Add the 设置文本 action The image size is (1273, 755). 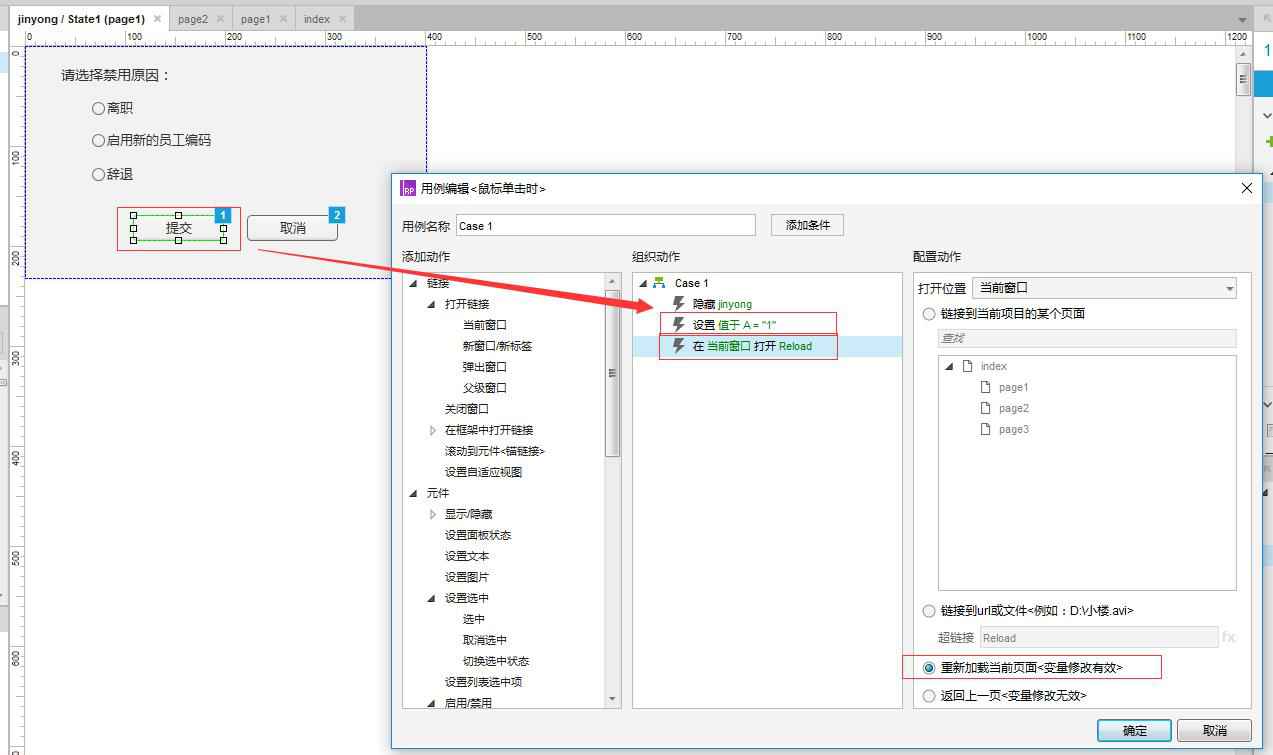coord(467,556)
